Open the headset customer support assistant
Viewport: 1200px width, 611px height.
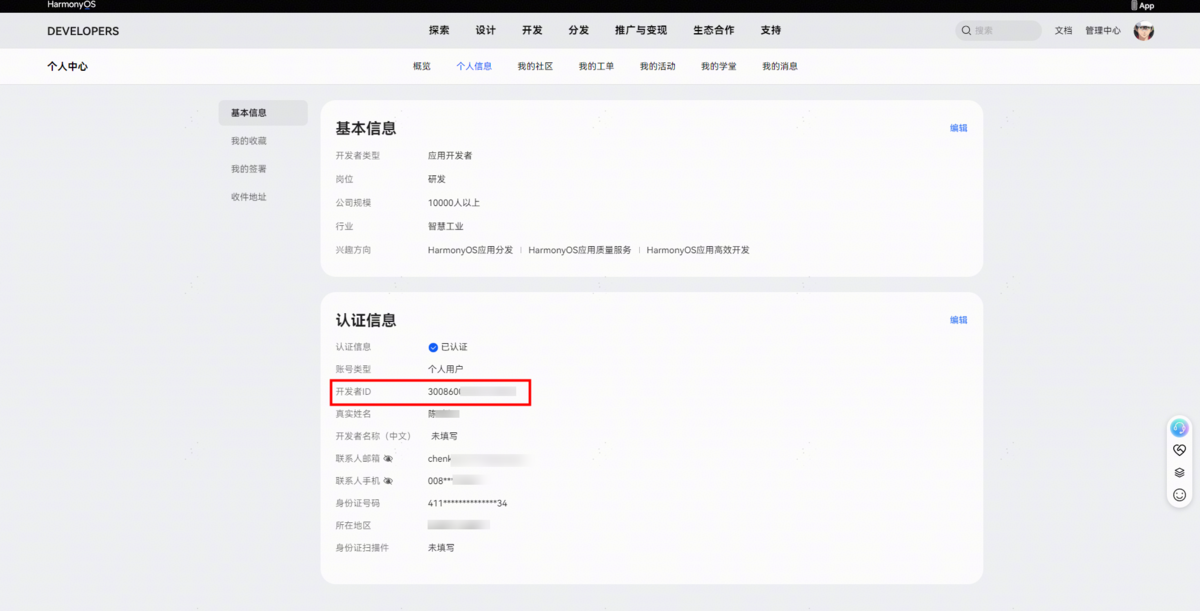click(1179, 428)
